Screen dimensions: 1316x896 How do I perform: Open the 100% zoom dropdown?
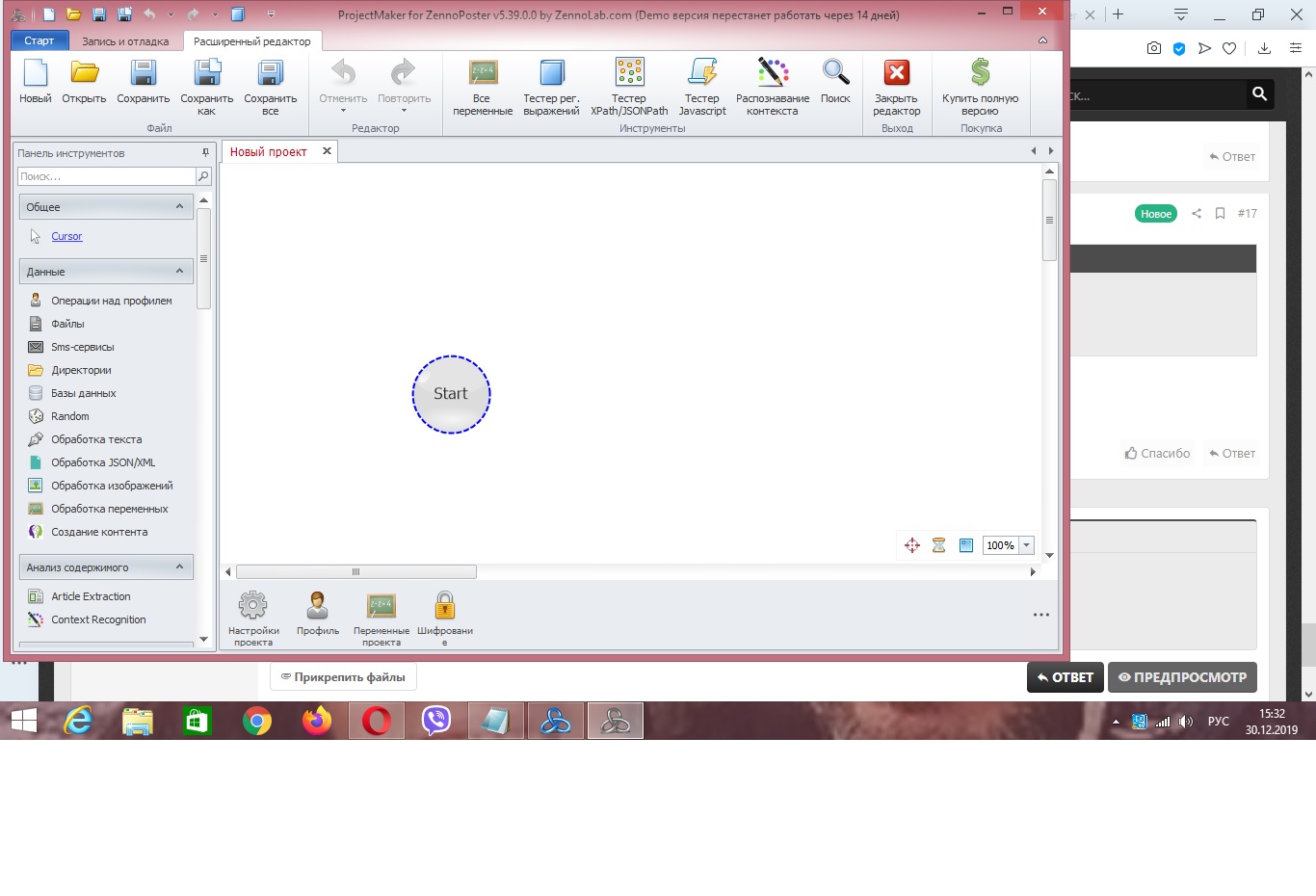point(1026,545)
